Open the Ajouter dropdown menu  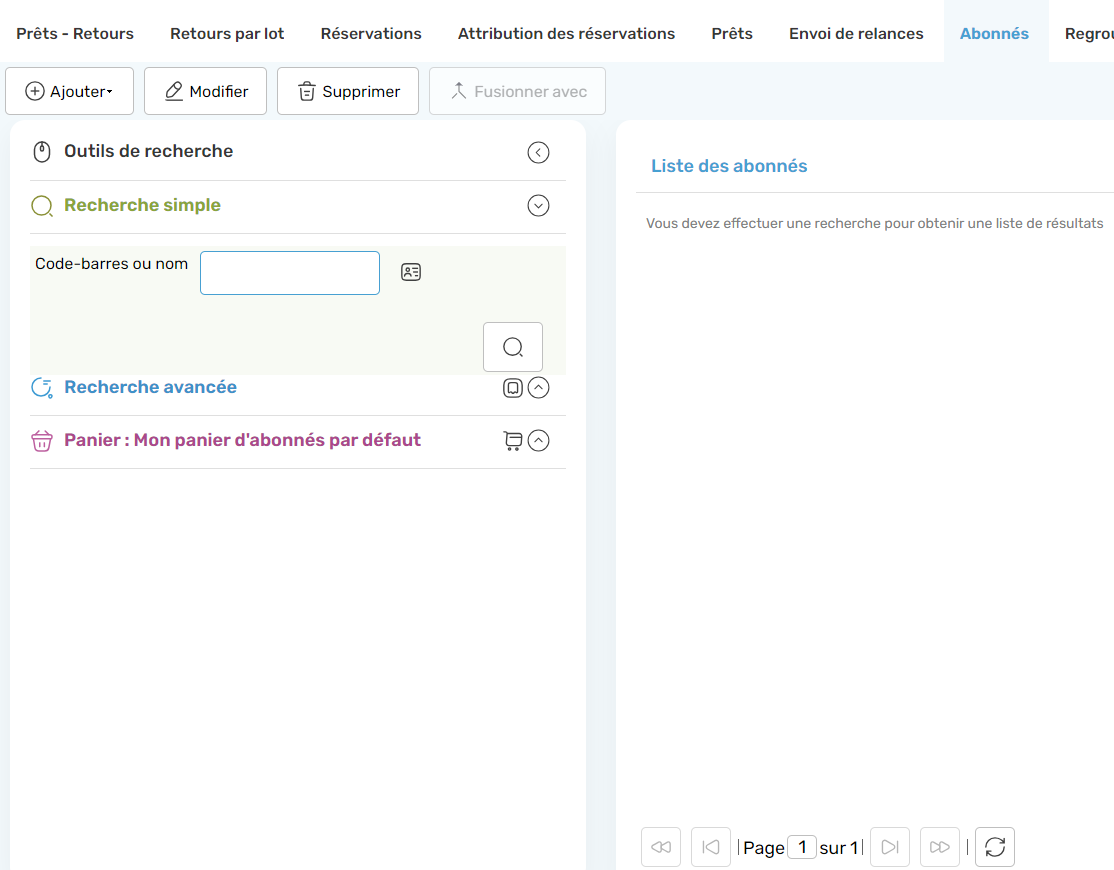pyautogui.click(x=69, y=90)
